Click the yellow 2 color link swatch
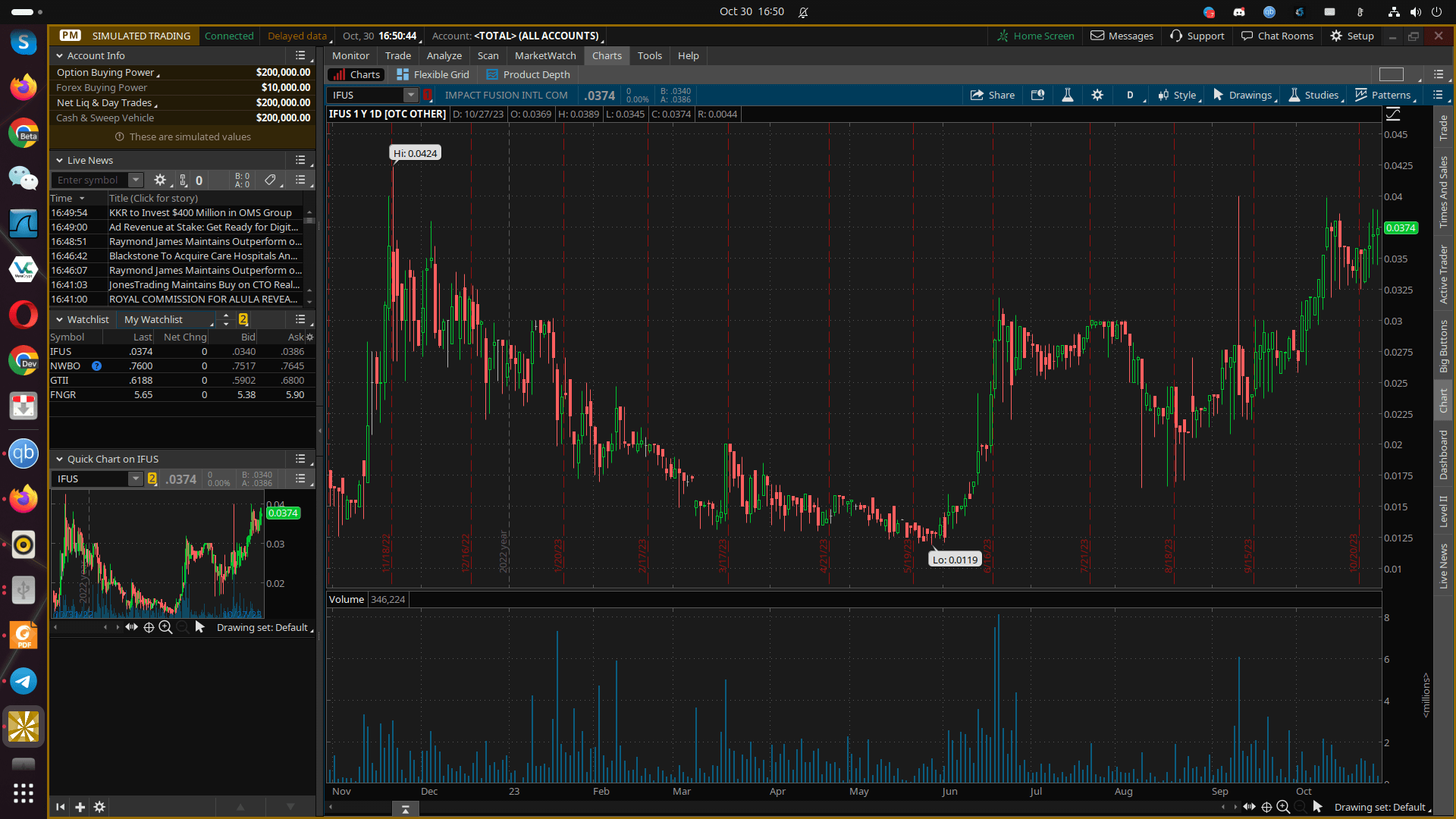The height and width of the screenshot is (819, 1456). [243, 319]
